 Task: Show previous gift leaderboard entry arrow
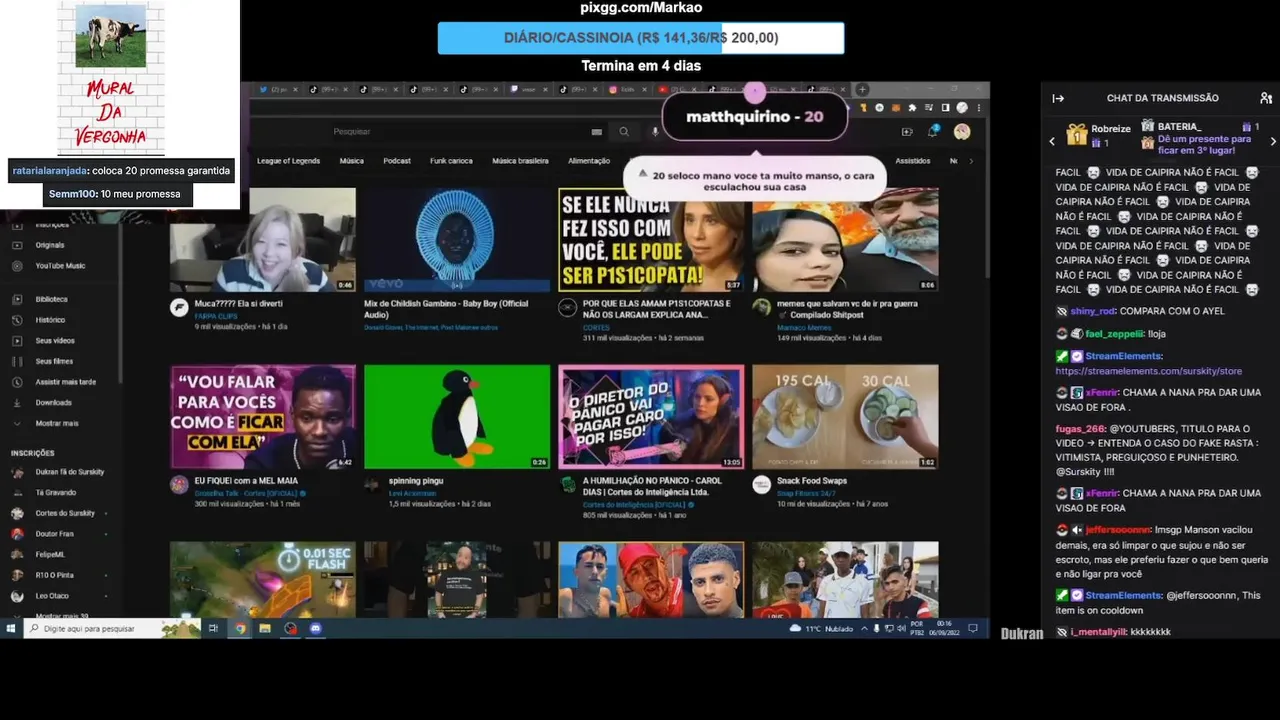pos(1052,142)
